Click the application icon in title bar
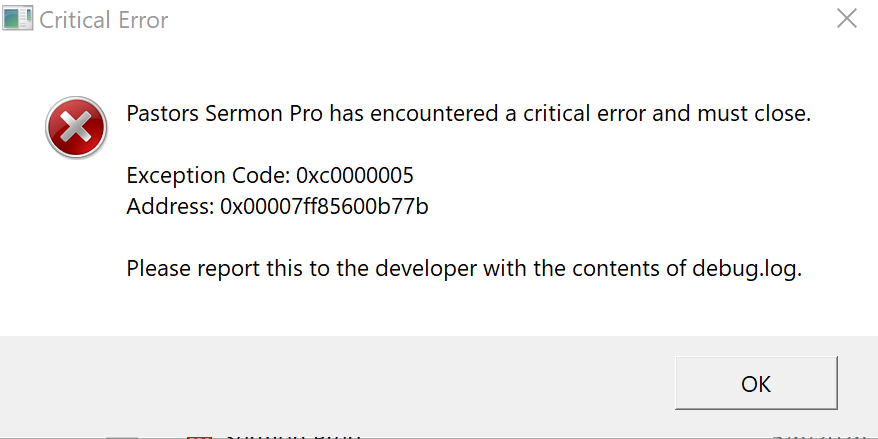The width and height of the screenshot is (878, 439). click(17, 18)
